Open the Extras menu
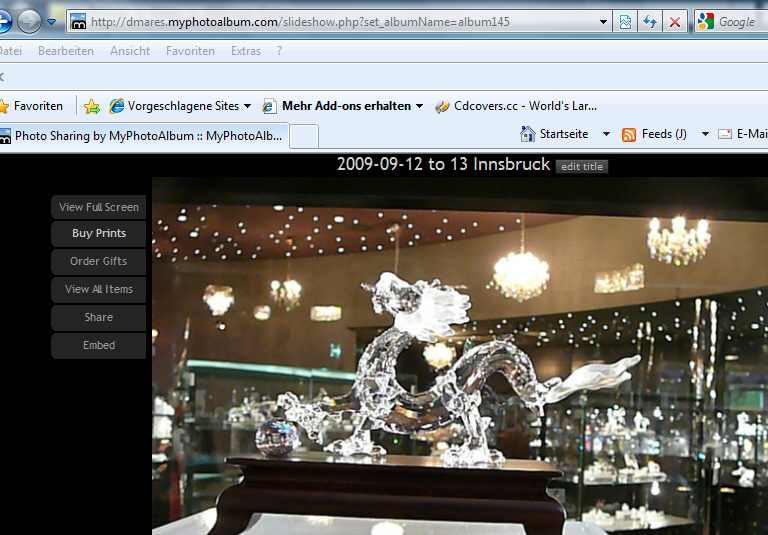 click(x=246, y=51)
